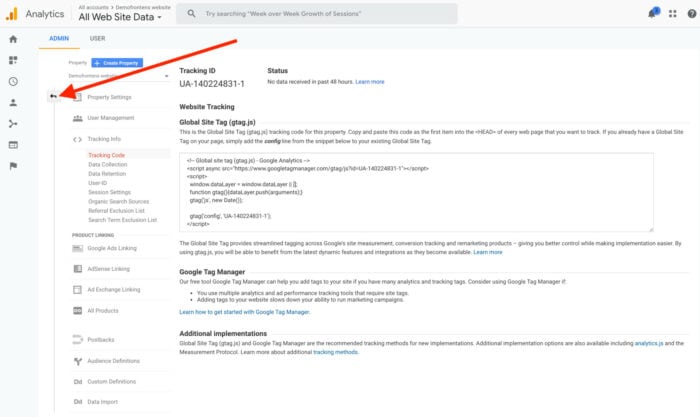The height and width of the screenshot is (417, 700).
Task: Click the Tracking Info code brackets icon
Action: (x=77, y=139)
